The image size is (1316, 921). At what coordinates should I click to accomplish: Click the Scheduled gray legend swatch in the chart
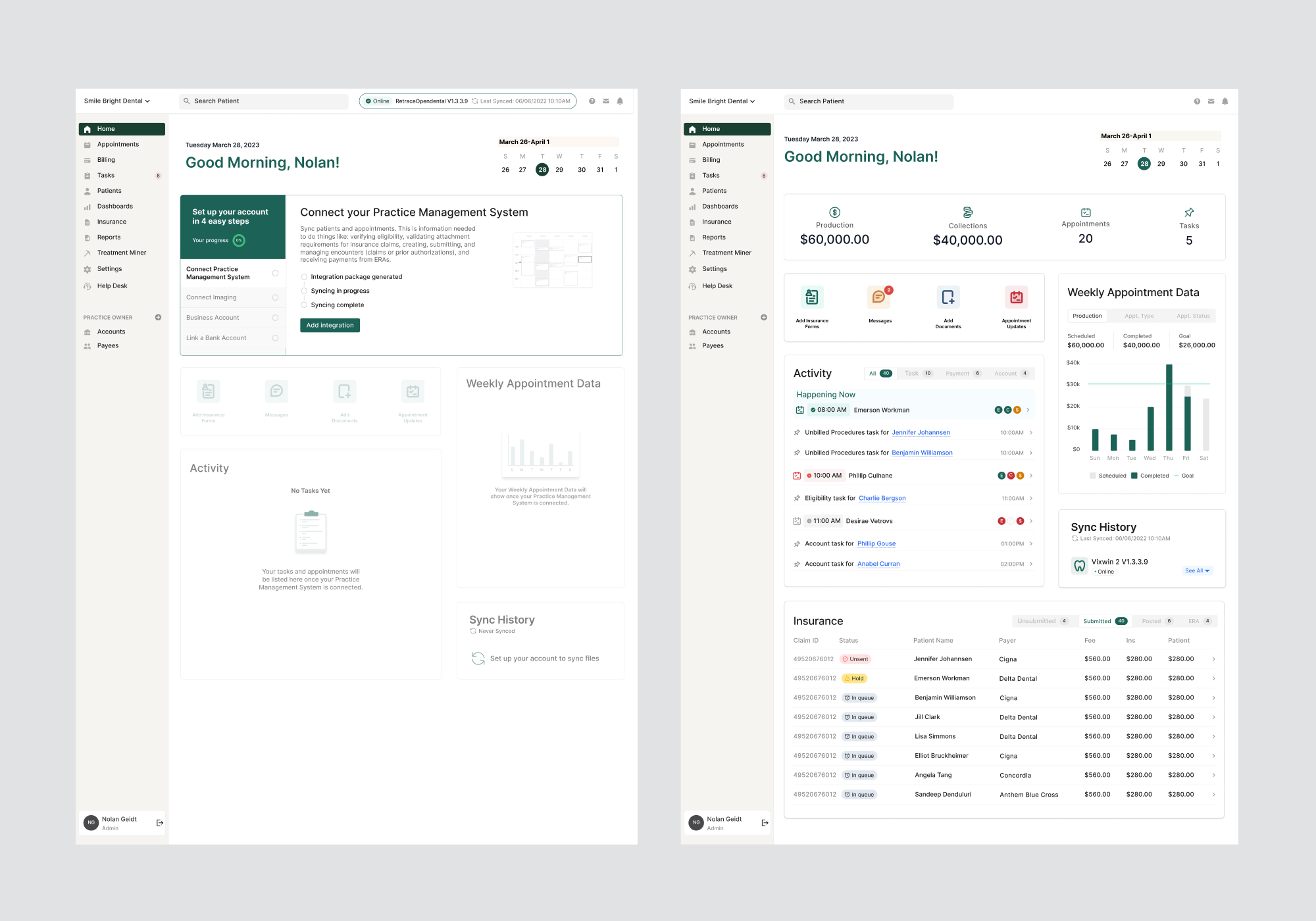click(x=1093, y=476)
